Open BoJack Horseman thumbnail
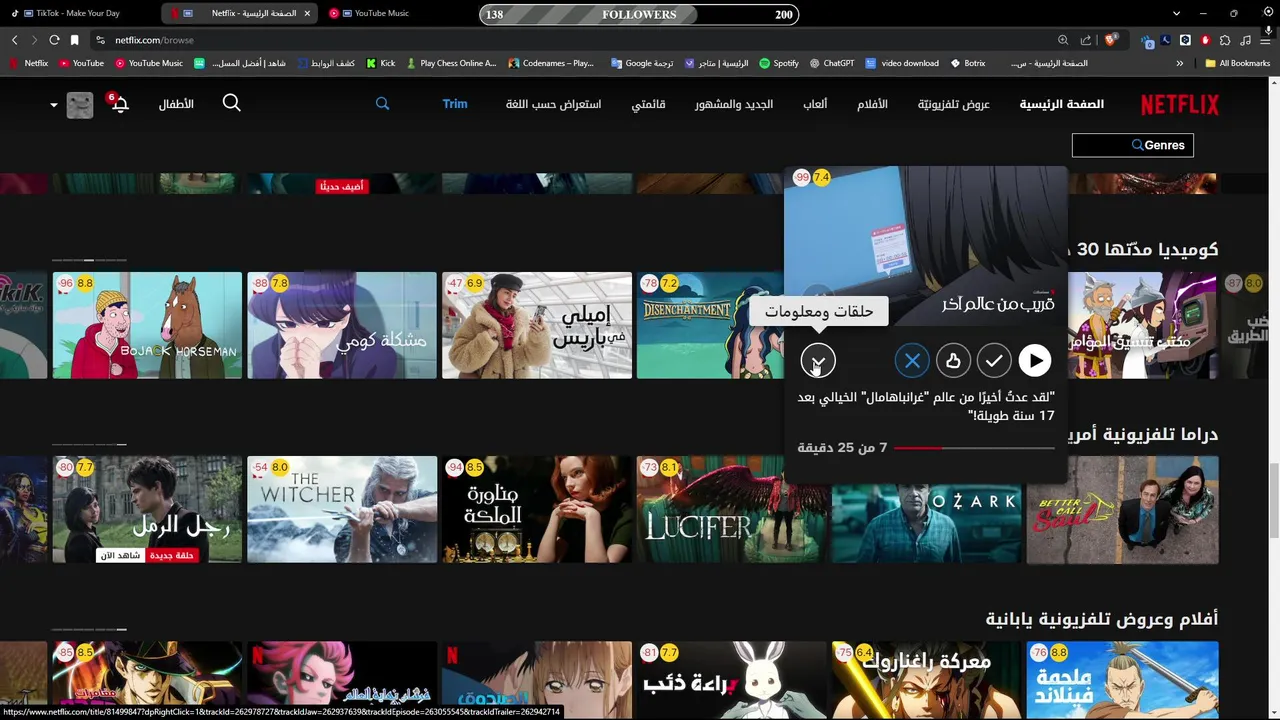1280x720 pixels. point(147,325)
